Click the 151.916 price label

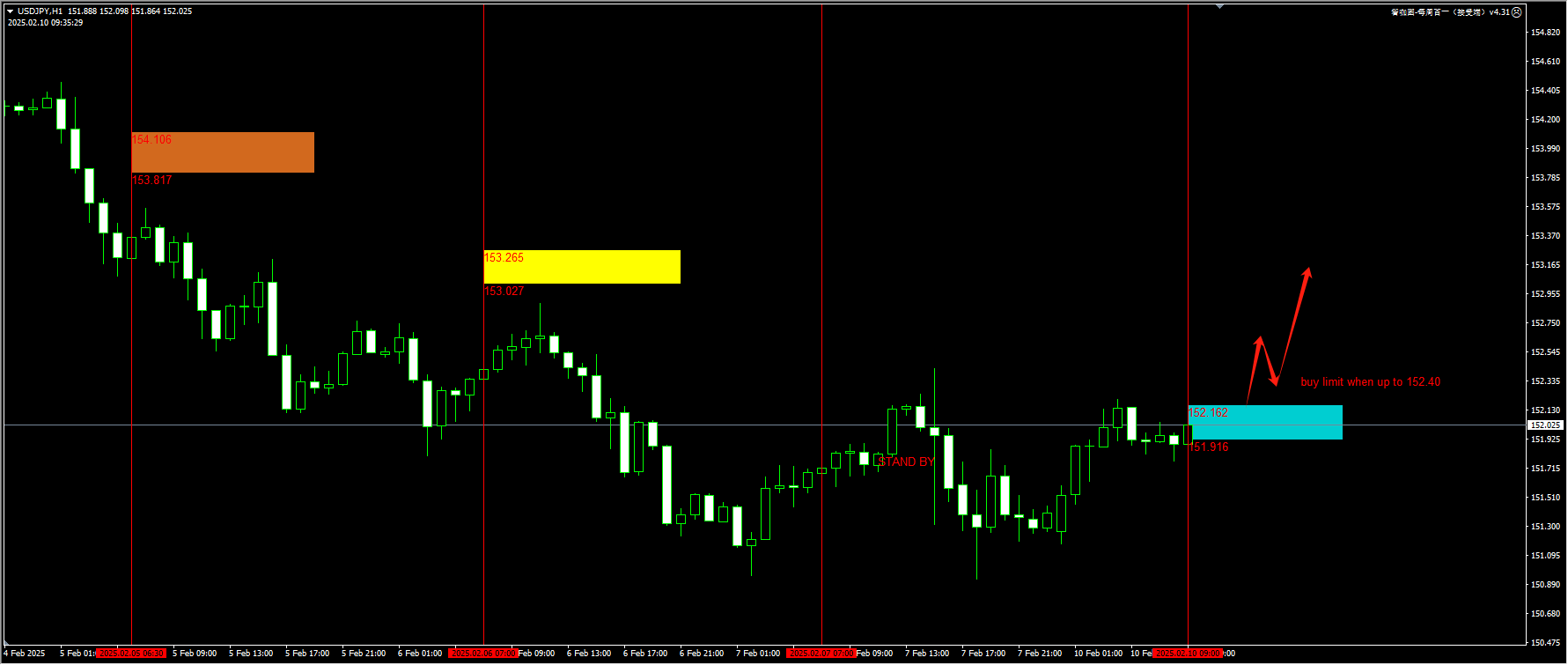[1209, 447]
